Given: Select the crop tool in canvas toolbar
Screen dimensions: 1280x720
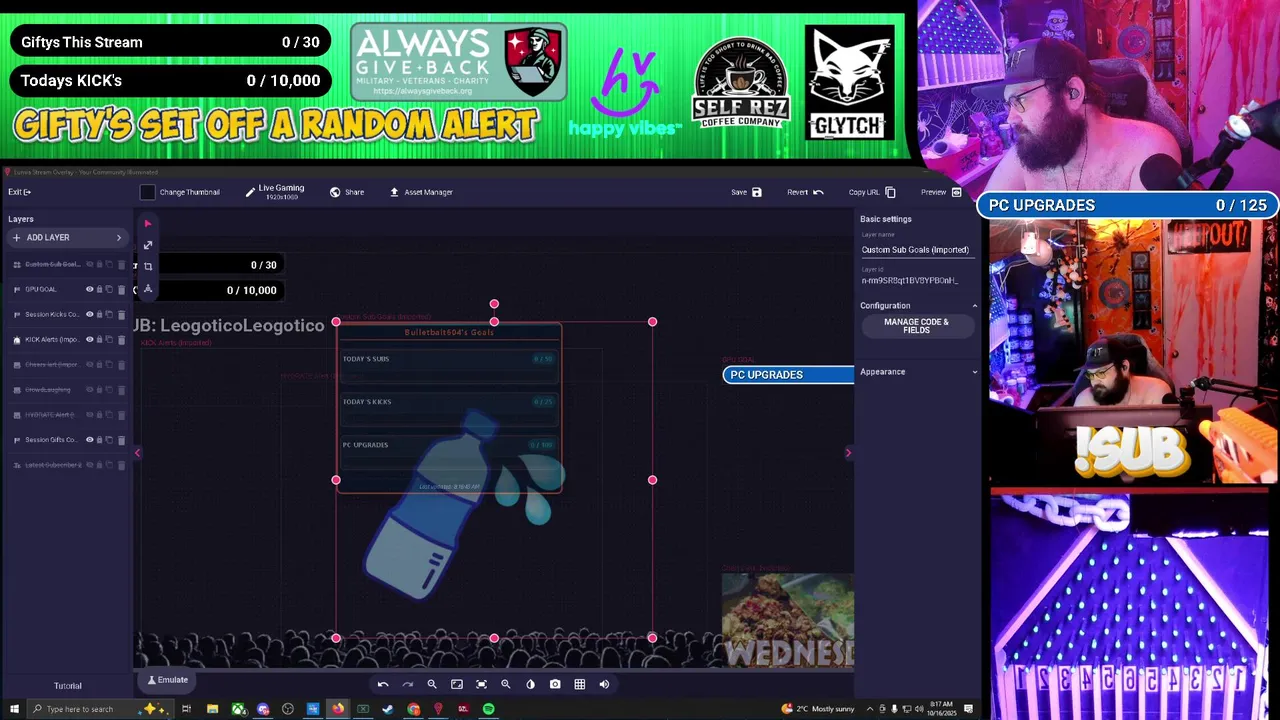Looking at the screenshot, I should click(x=148, y=266).
